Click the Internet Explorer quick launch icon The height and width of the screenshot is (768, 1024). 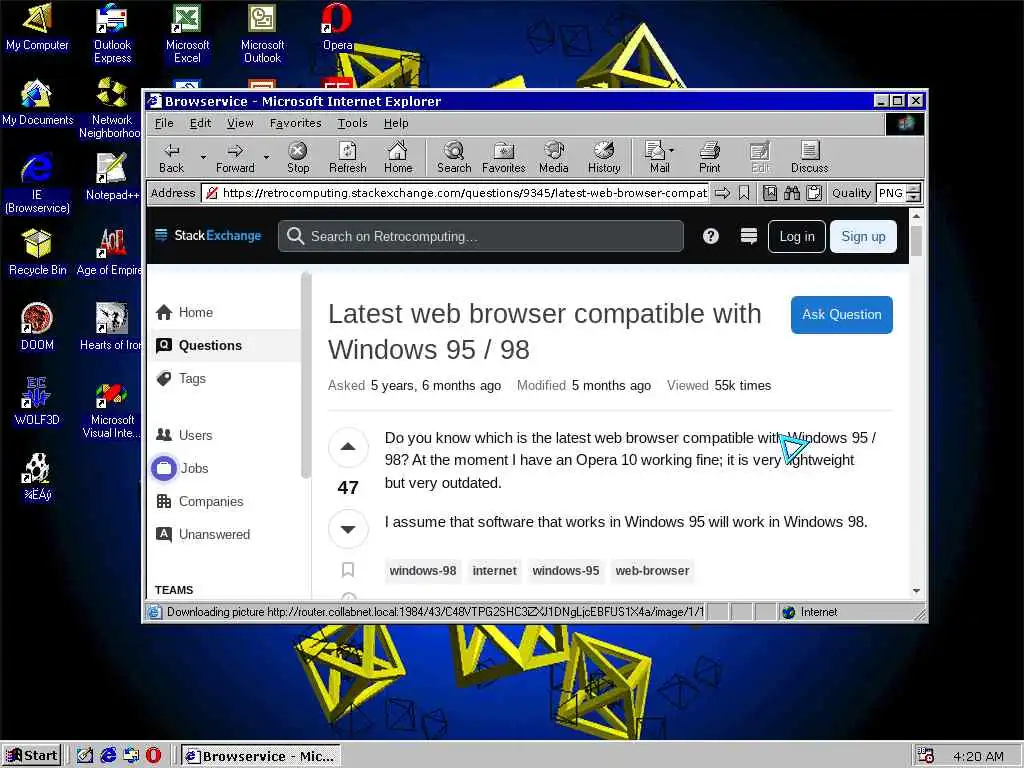[108, 756]
